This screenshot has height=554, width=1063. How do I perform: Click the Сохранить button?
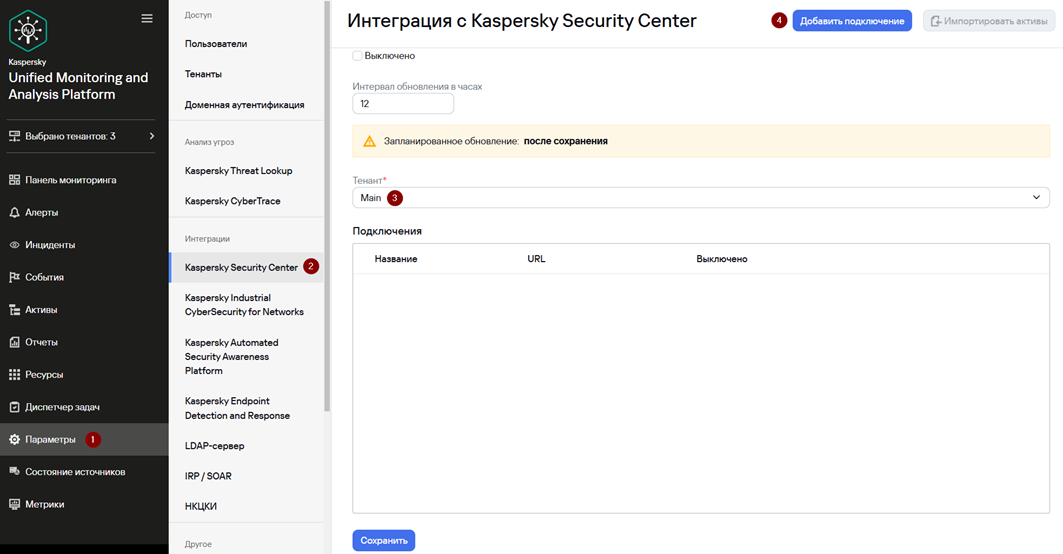[x=384, y=540]
